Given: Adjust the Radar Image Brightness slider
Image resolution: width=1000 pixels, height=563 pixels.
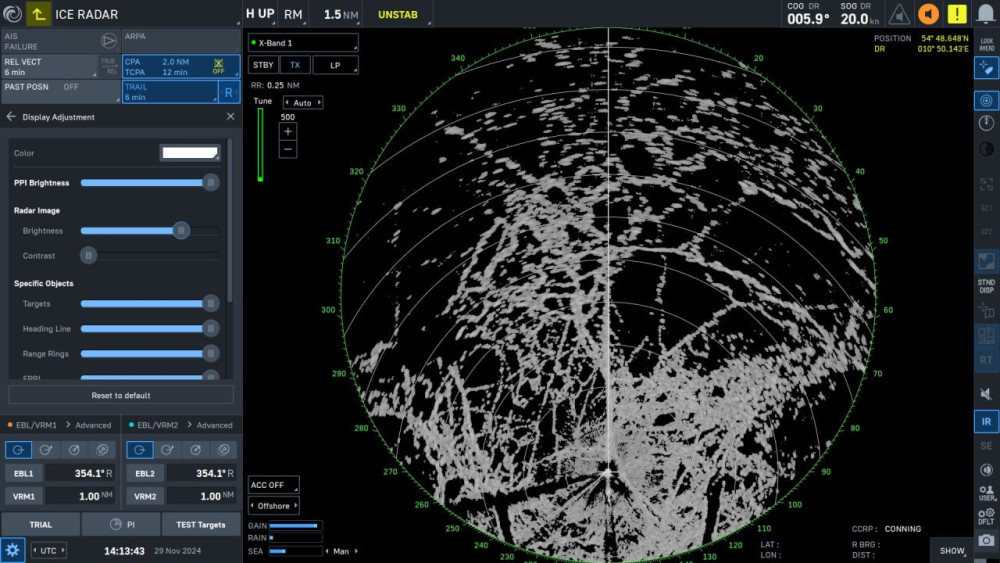Looking at the screenshot, I should [x=181, y=231].
